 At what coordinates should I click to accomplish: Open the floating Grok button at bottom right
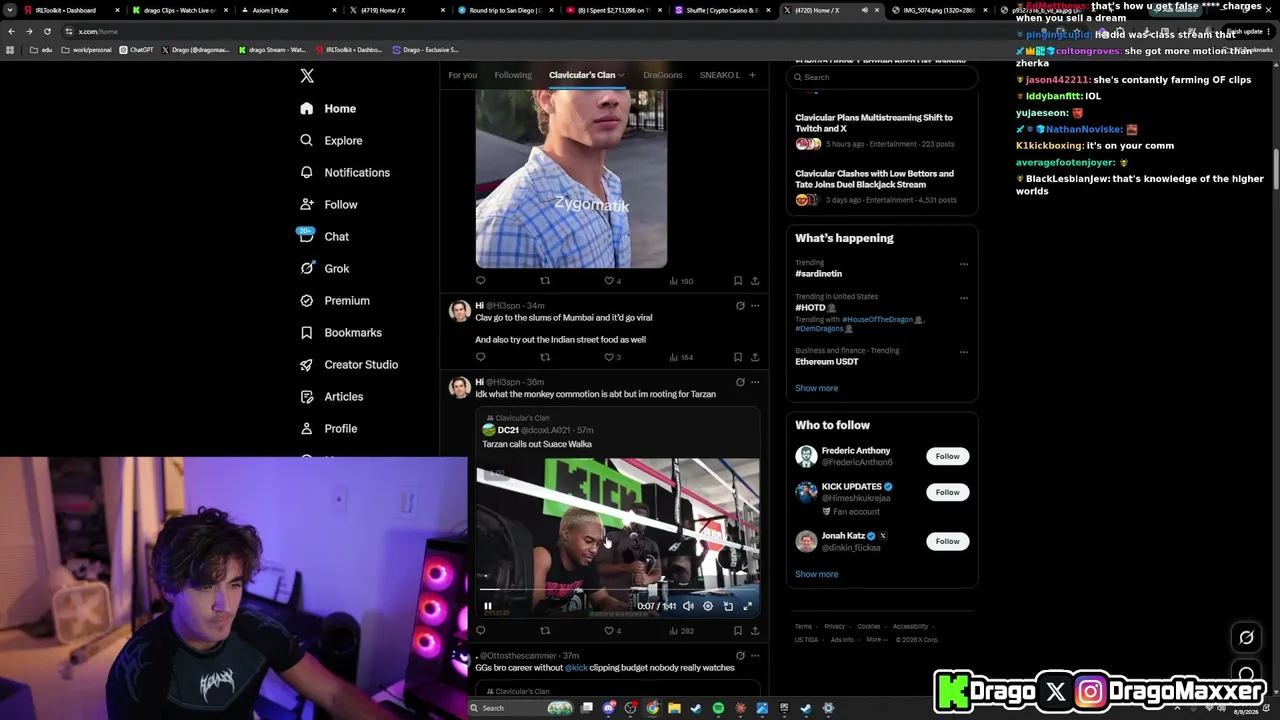(1246, 637)
